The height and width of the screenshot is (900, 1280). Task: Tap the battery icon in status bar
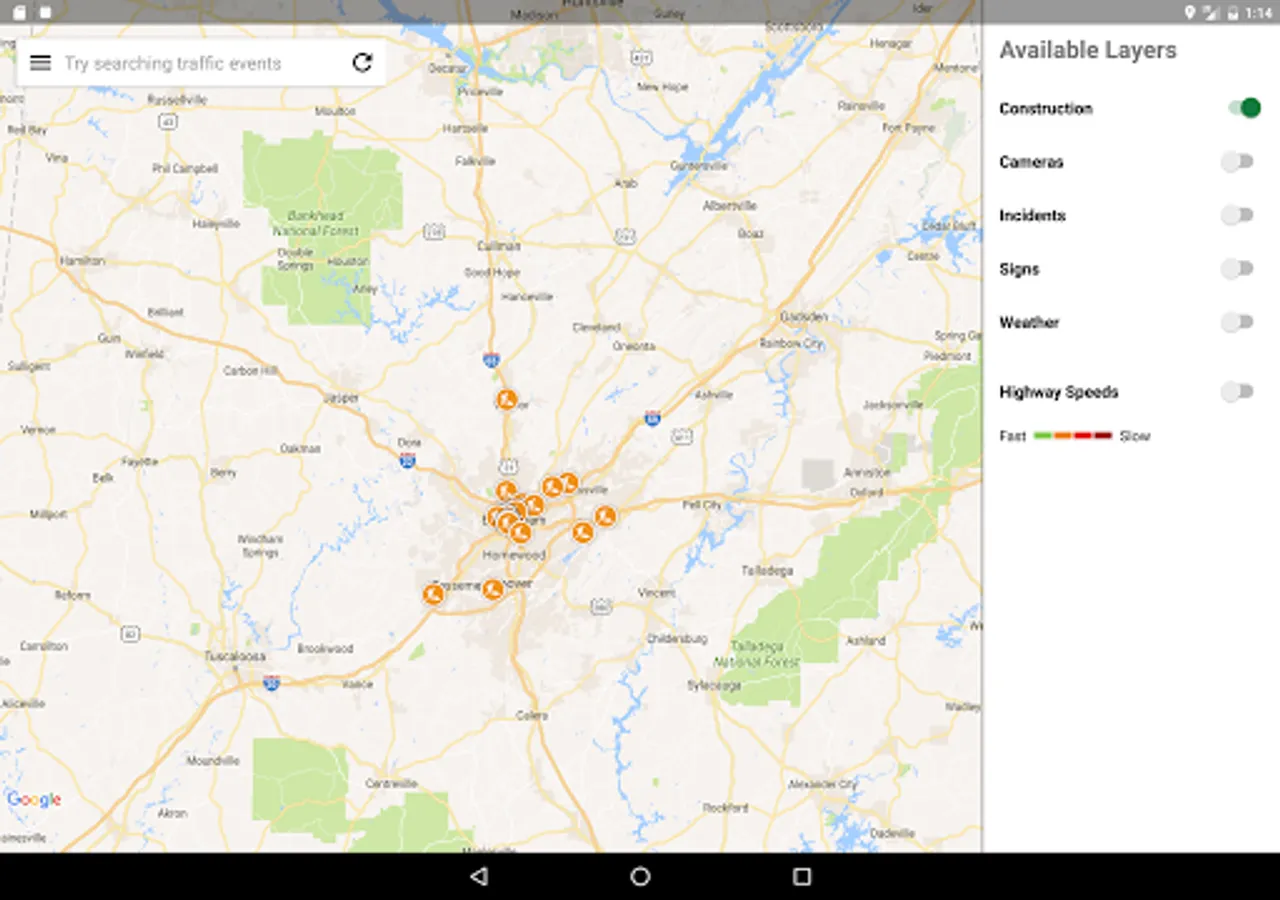pyautogui.click(x=1233, y=12)
